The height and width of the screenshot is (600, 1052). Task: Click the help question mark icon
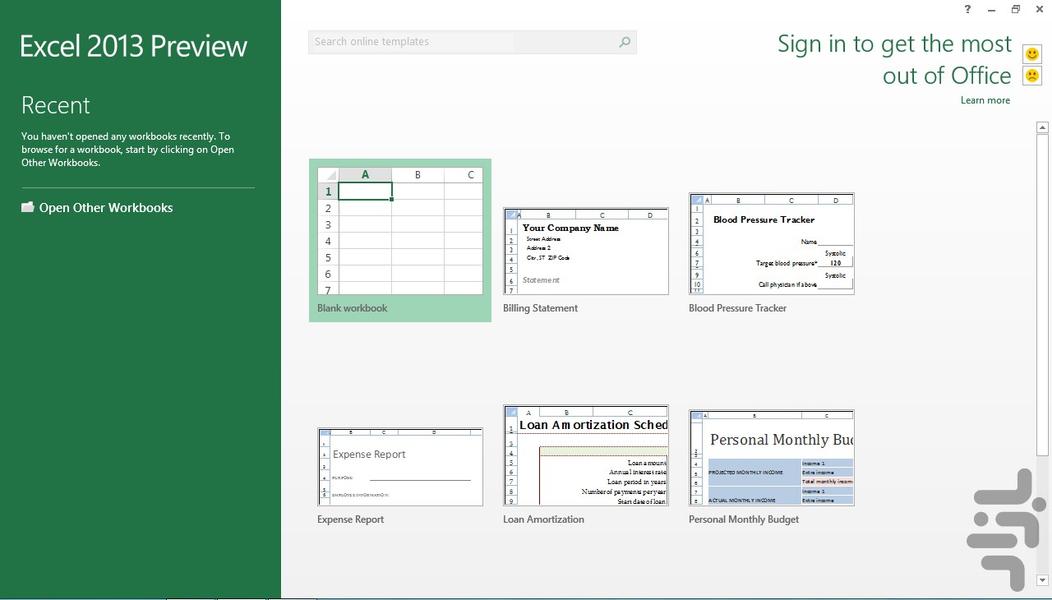[967, 10]
